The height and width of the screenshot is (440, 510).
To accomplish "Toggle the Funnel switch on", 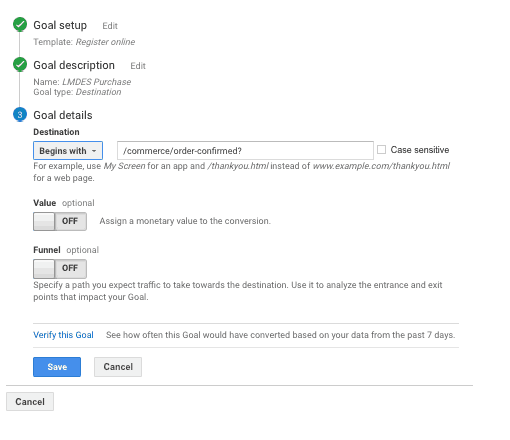I will (x=60, y=269).
